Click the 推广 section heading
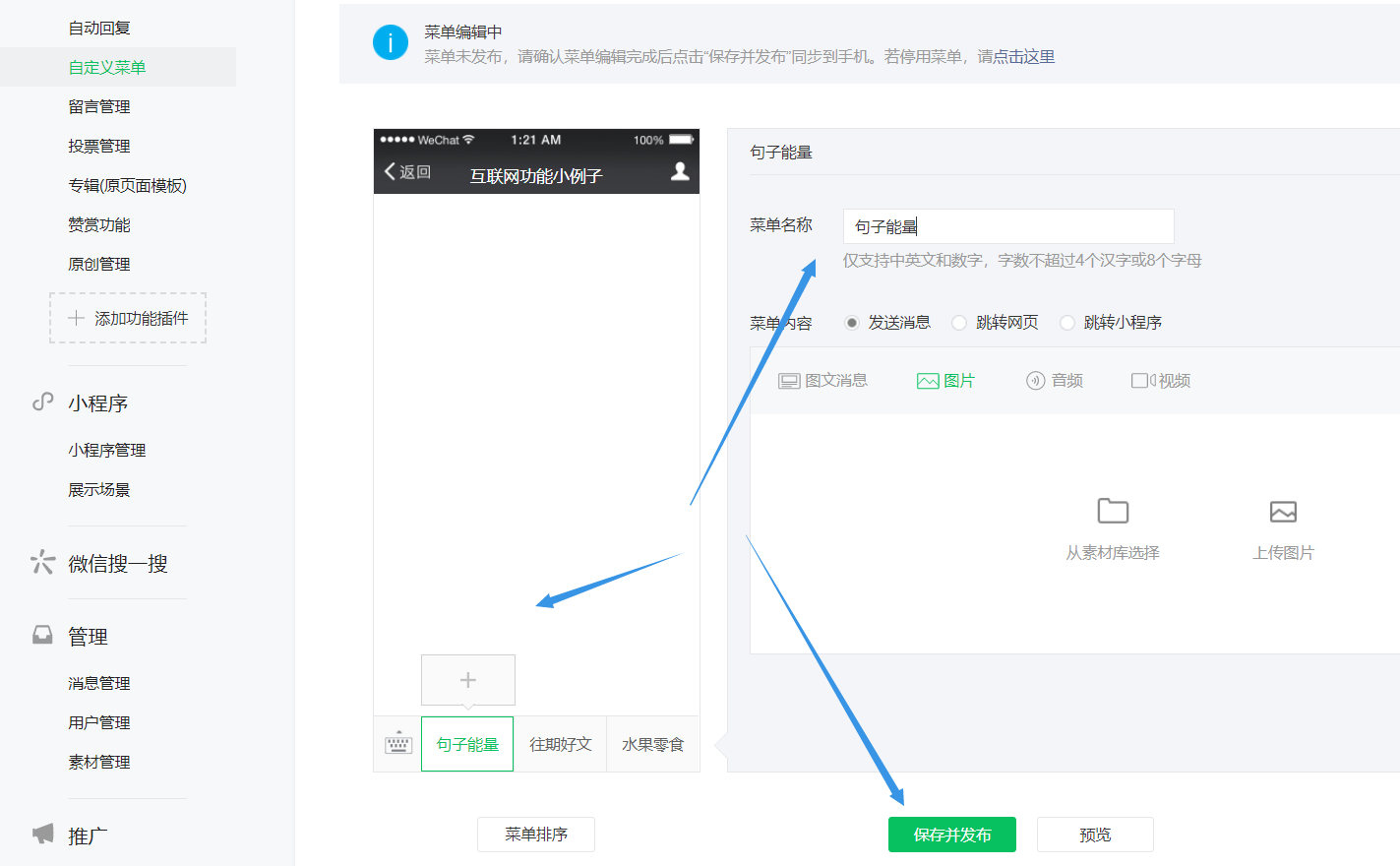Image resolution: width=1400 pixels, height=866 pixels. click(x=88, y=835)
